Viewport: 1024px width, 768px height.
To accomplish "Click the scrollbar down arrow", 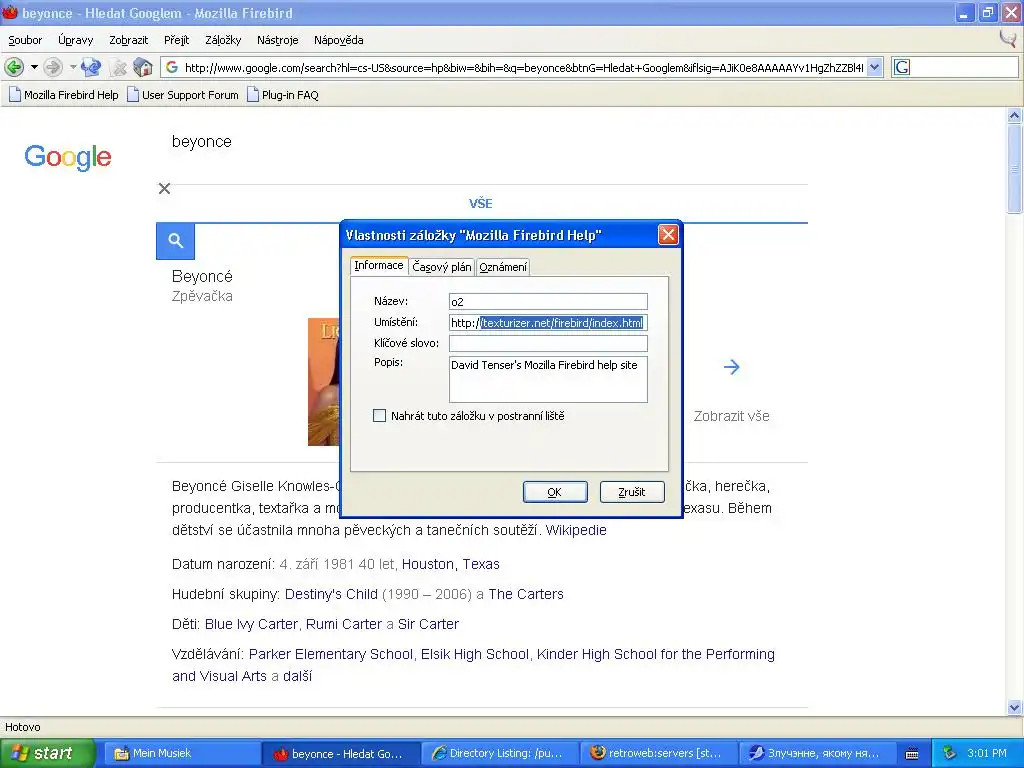I will tap(1014, 707).
